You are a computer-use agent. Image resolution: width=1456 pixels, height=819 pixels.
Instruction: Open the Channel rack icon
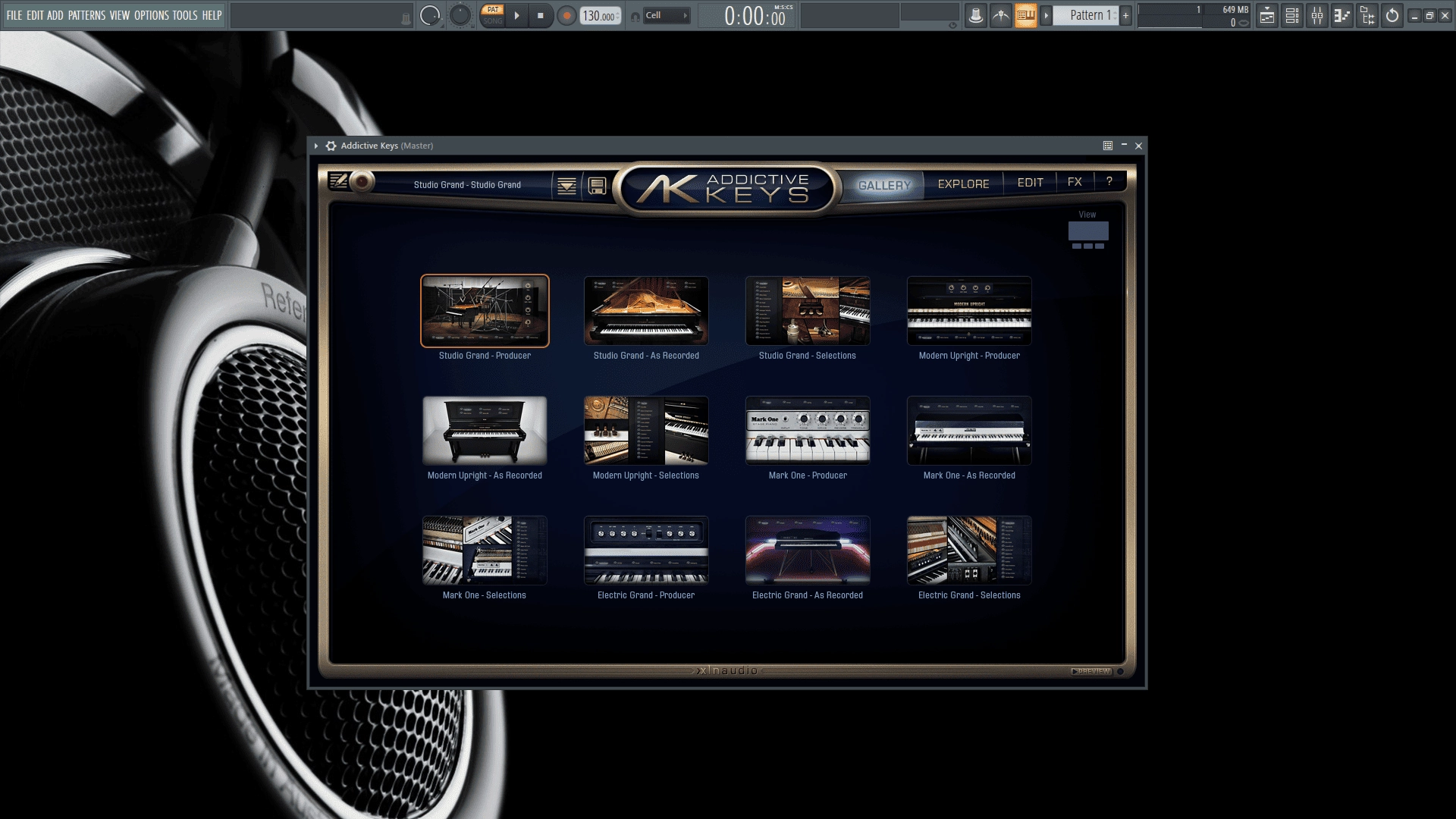[1292, 15]
